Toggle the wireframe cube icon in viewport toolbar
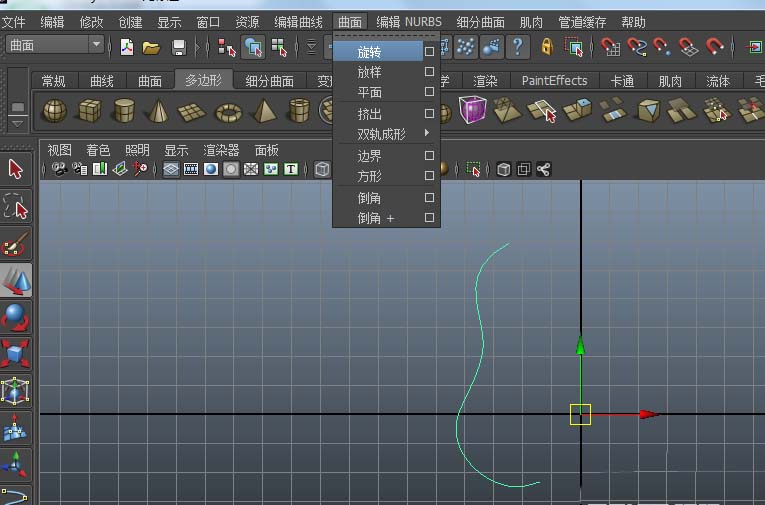Screen dimensions: 765x505 coord(322,169)
